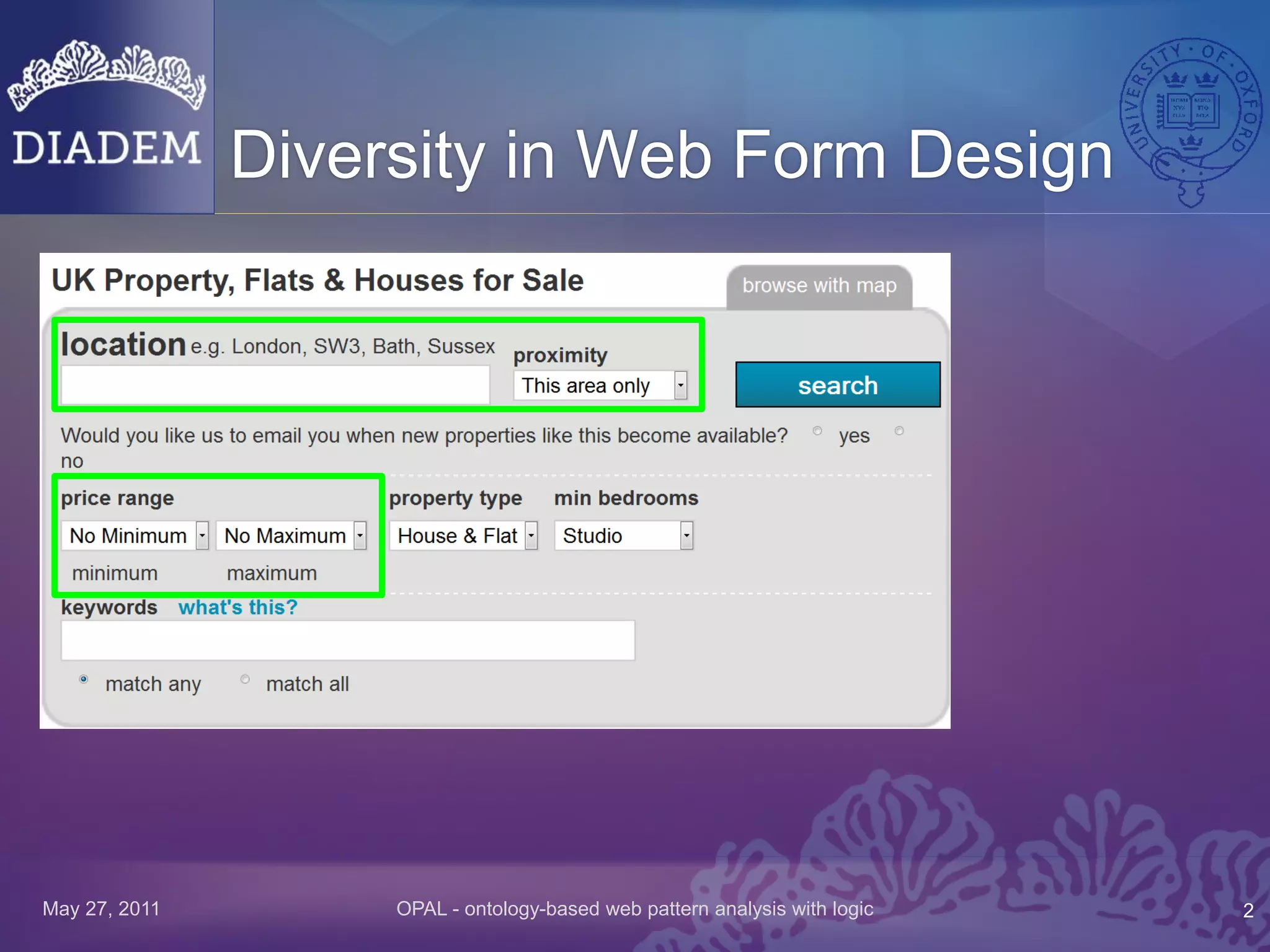Click the 'May 27, 2011' footer date

point(101,909)
